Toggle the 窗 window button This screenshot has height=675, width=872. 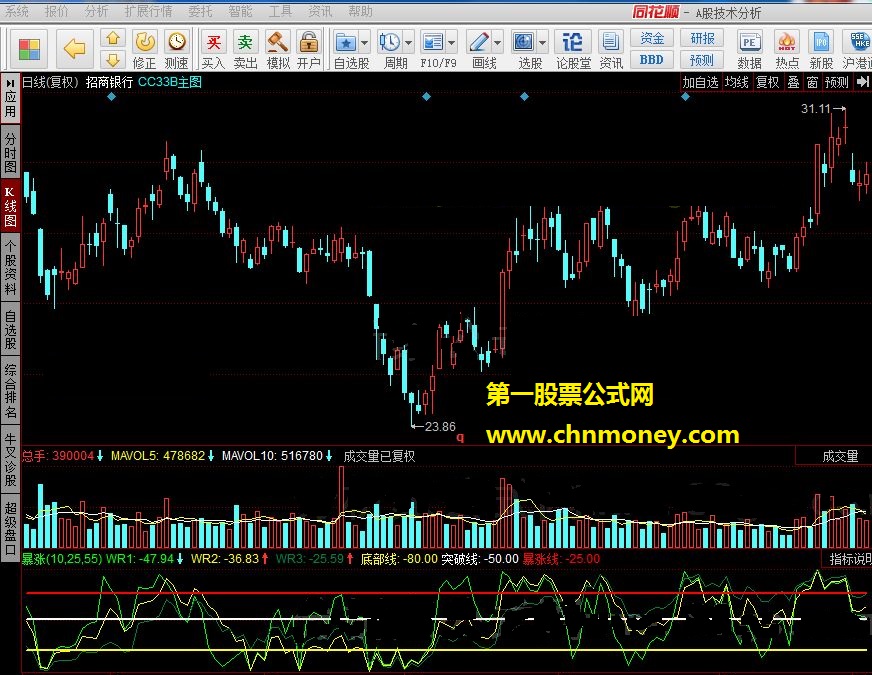(812, 82)
